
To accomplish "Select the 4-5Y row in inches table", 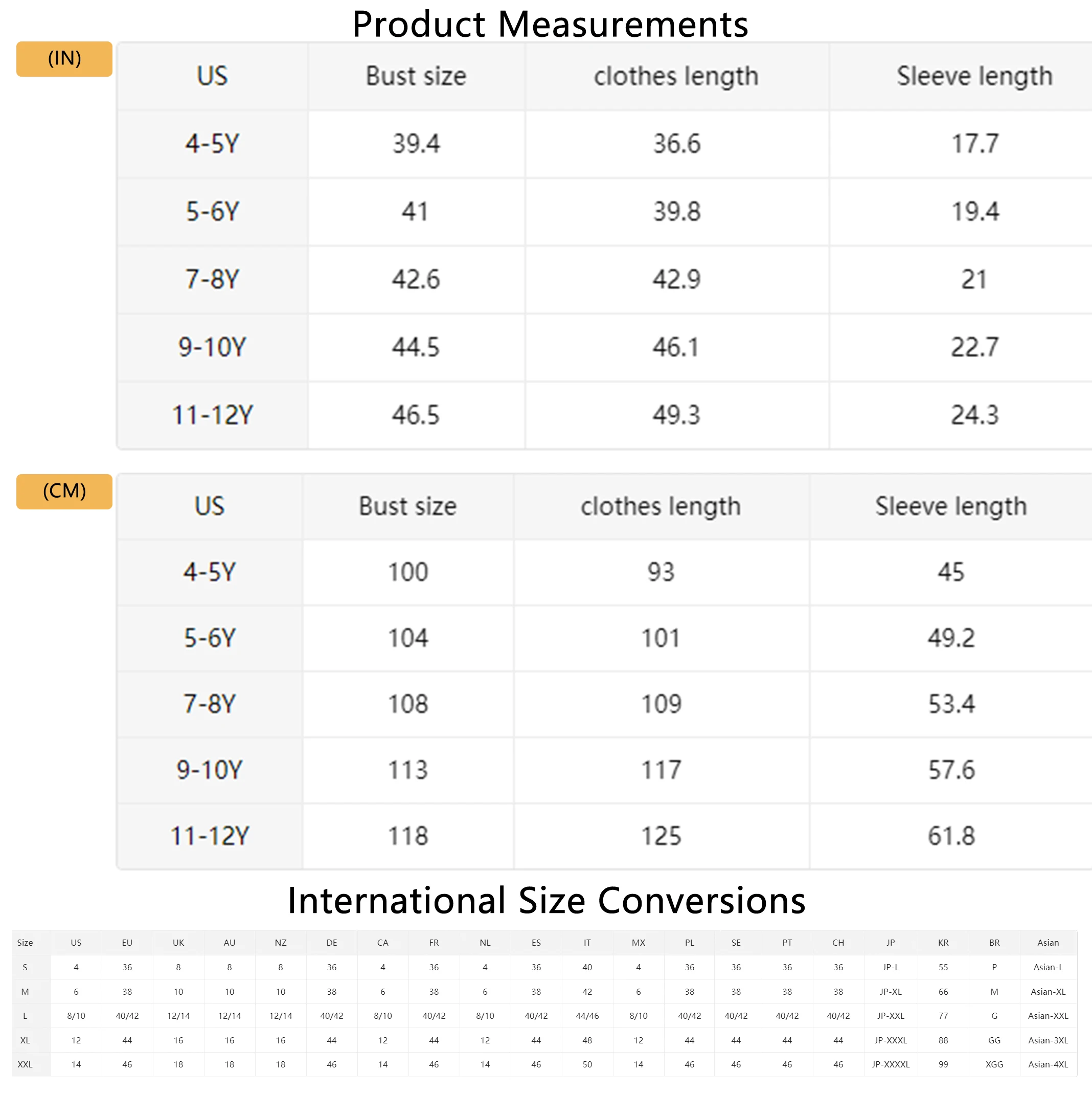I will click(x=604, y=144).
